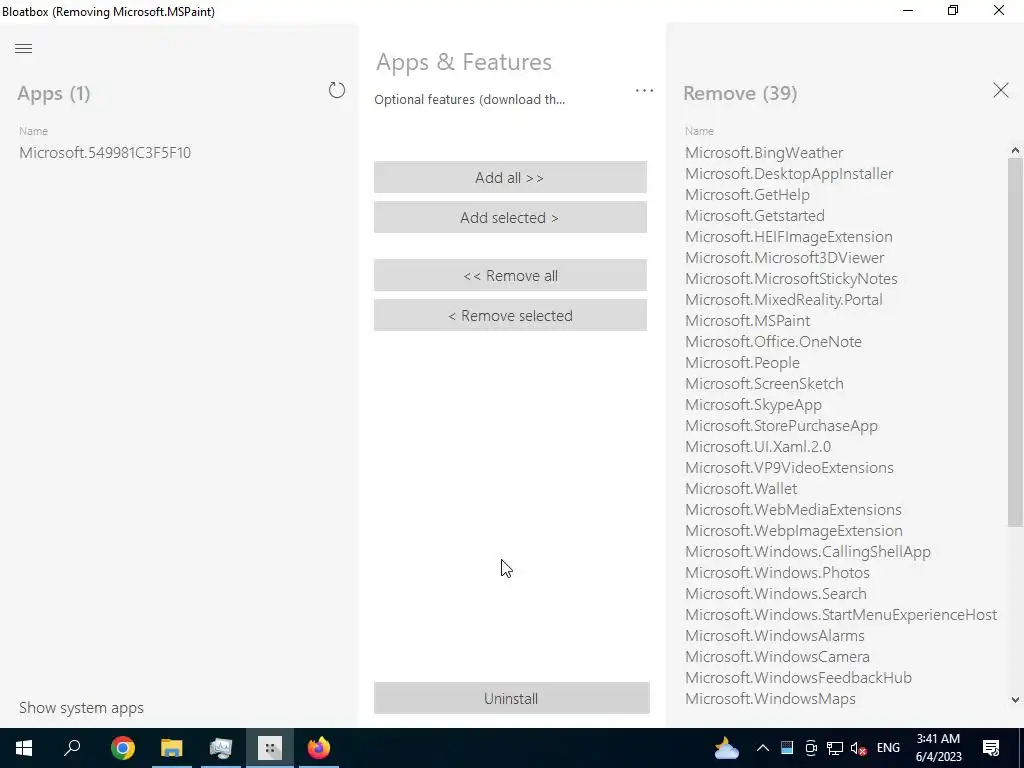Select Microsoft.ScreenSketch entry
Screen dimensions: 1024x768
tap(764, 383)
